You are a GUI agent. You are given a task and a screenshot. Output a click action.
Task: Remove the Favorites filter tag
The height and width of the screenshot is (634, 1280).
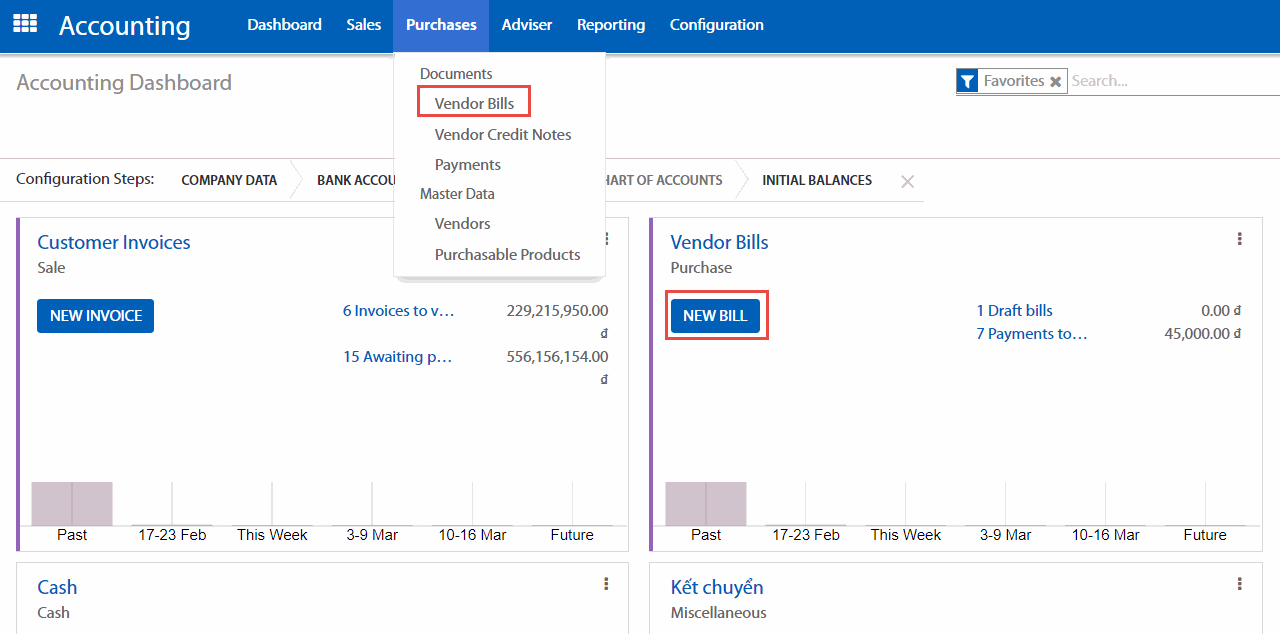(1055, 82)
